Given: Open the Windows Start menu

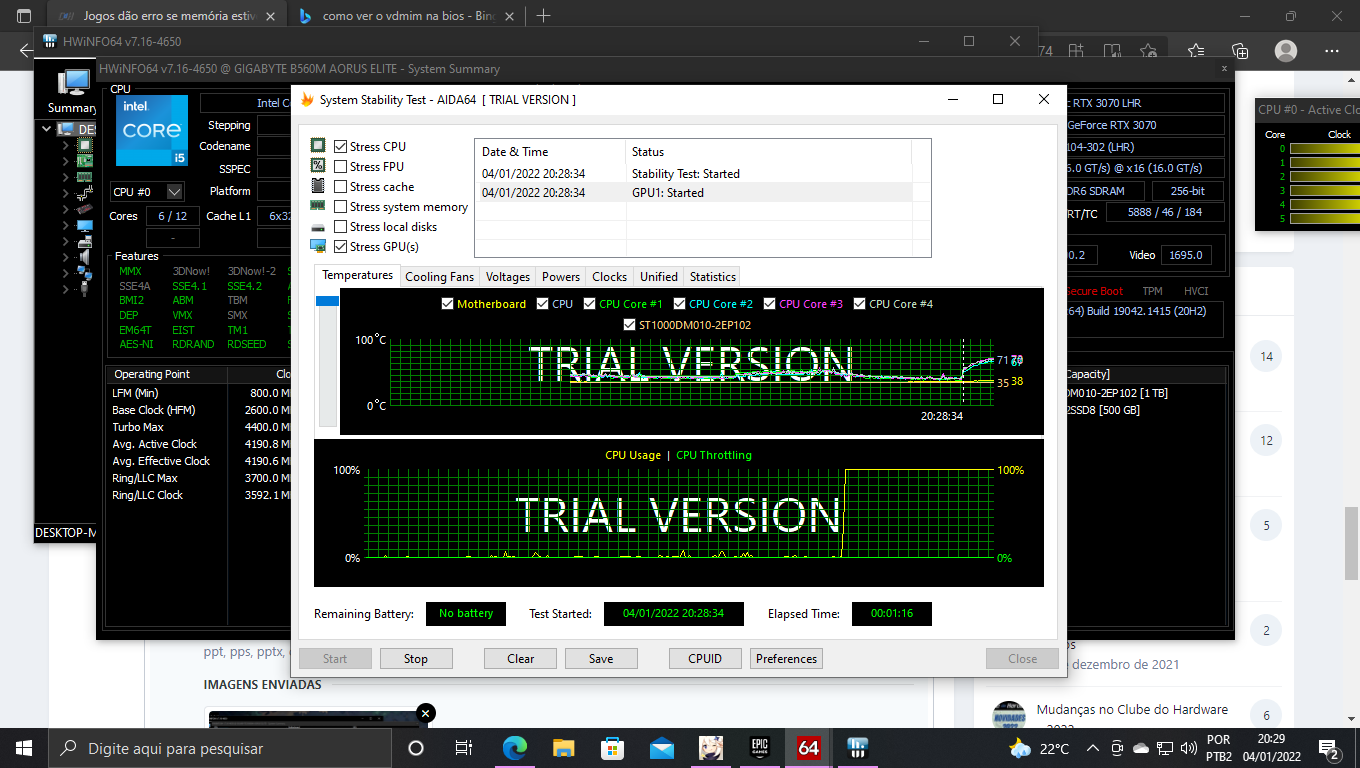Looking at the screenshot, I should coord(24,747).
